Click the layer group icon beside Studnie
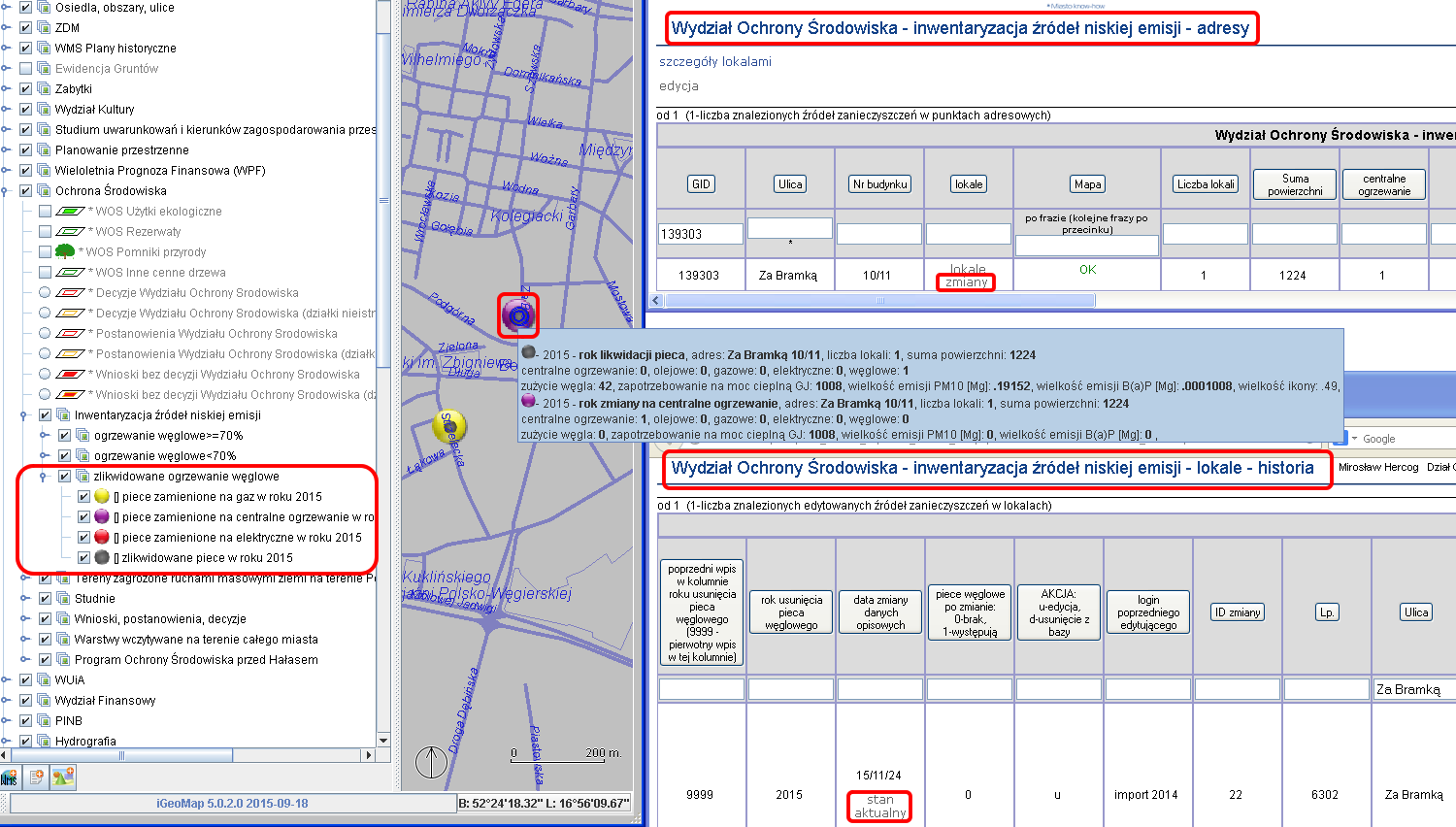 (x=63, y=599)
